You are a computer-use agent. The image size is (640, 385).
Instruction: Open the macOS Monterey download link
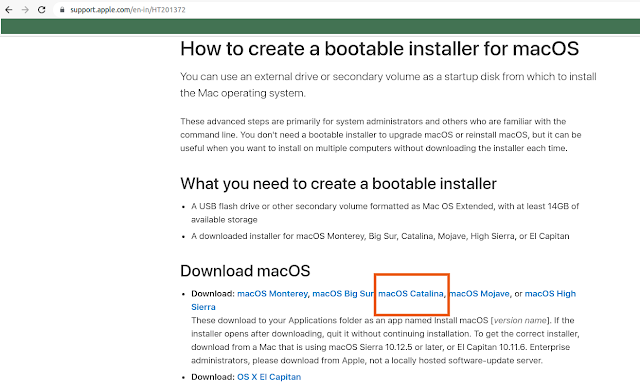(272, 294)
